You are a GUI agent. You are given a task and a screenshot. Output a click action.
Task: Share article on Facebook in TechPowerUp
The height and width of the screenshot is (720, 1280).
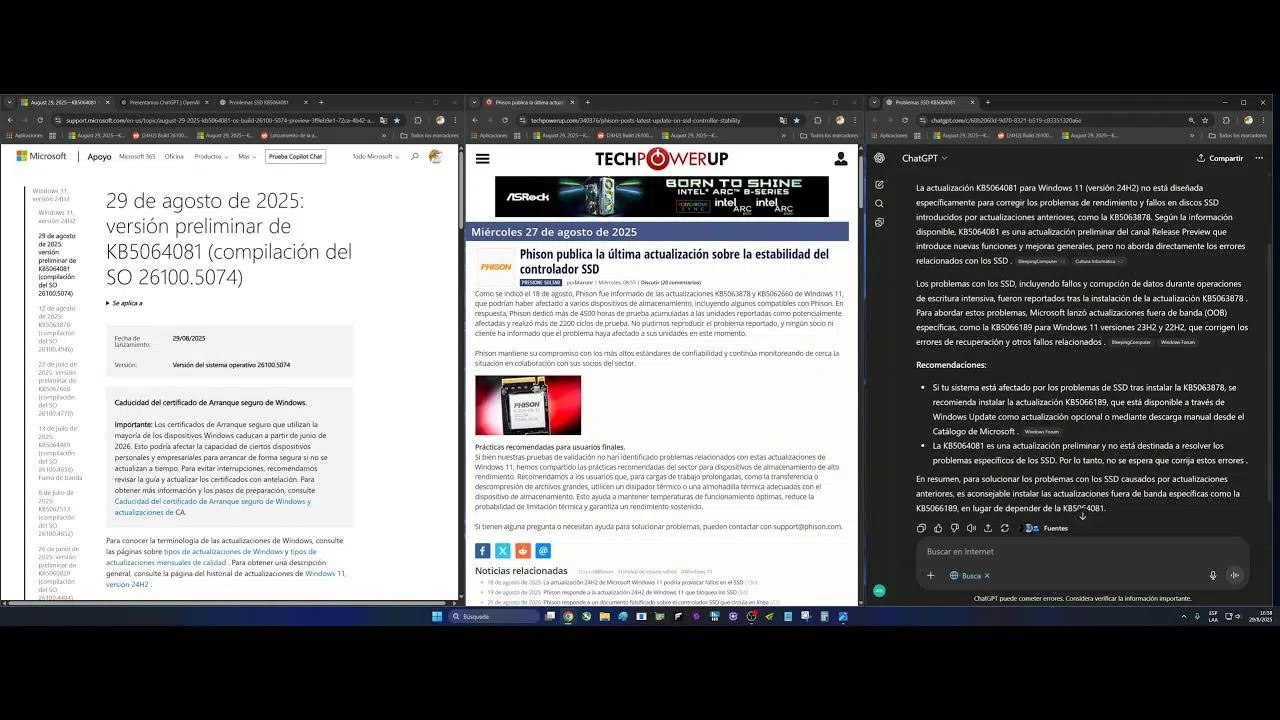tap(482, 550)
